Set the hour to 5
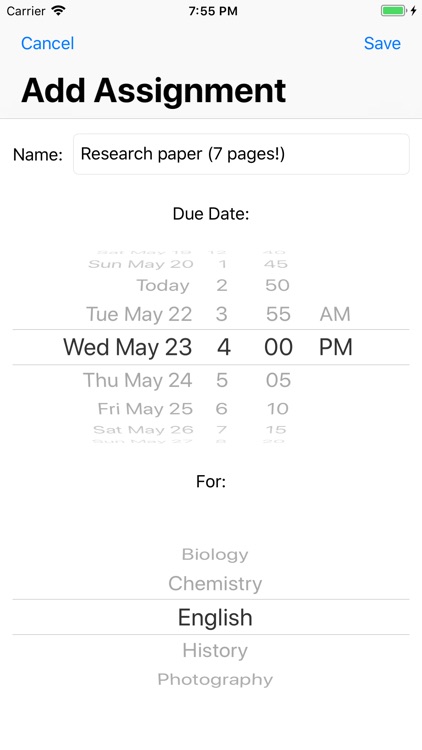The width and height of the screenshot is (422, 750). (x=222, y=380)
